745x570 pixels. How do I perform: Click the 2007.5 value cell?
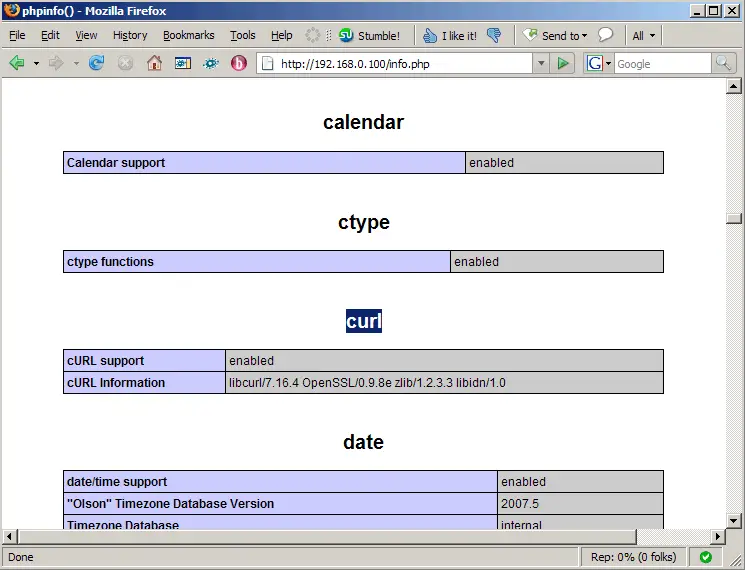coord(580,504)
